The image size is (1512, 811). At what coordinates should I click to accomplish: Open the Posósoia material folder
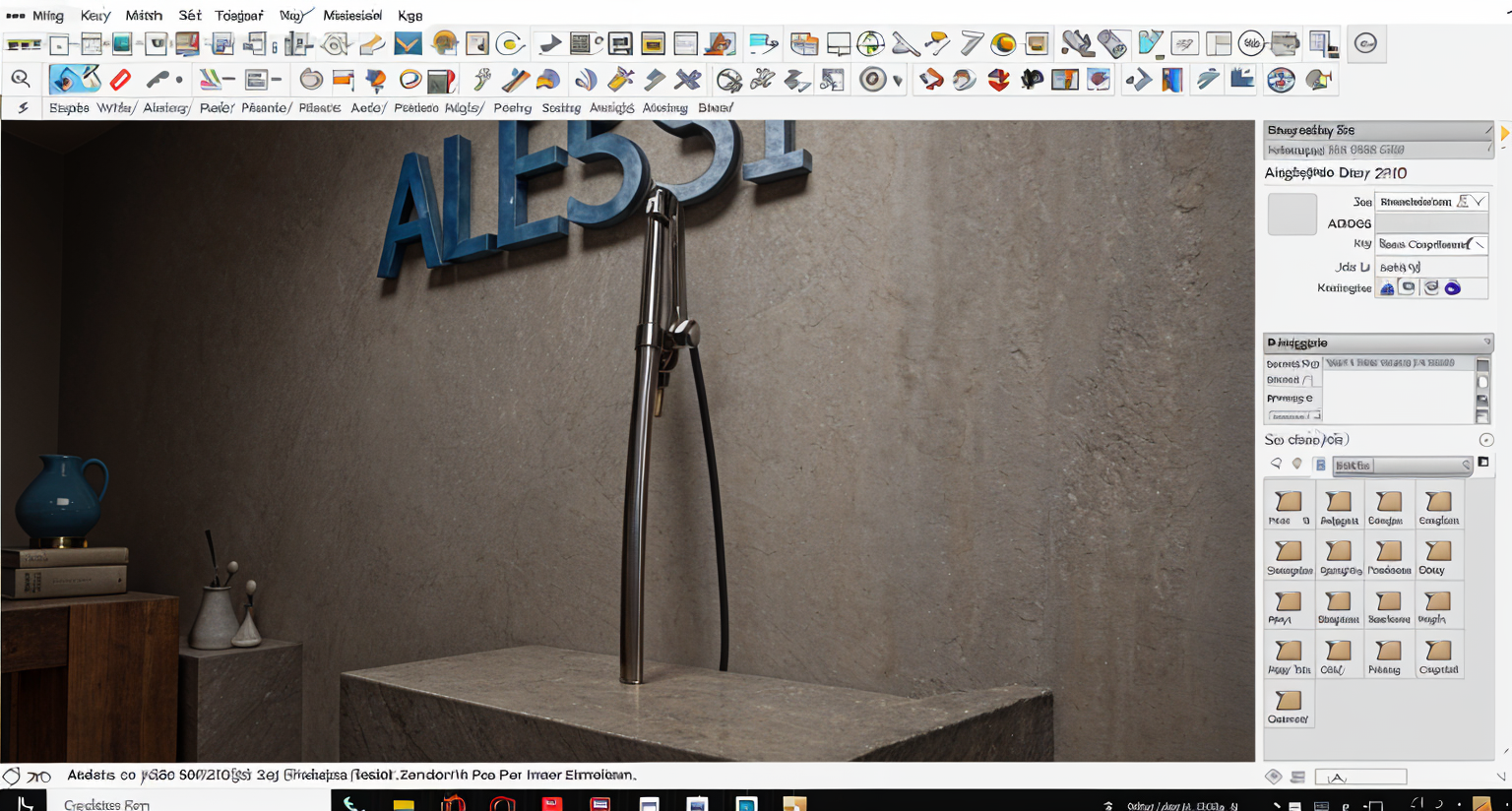pos(1388,557)
